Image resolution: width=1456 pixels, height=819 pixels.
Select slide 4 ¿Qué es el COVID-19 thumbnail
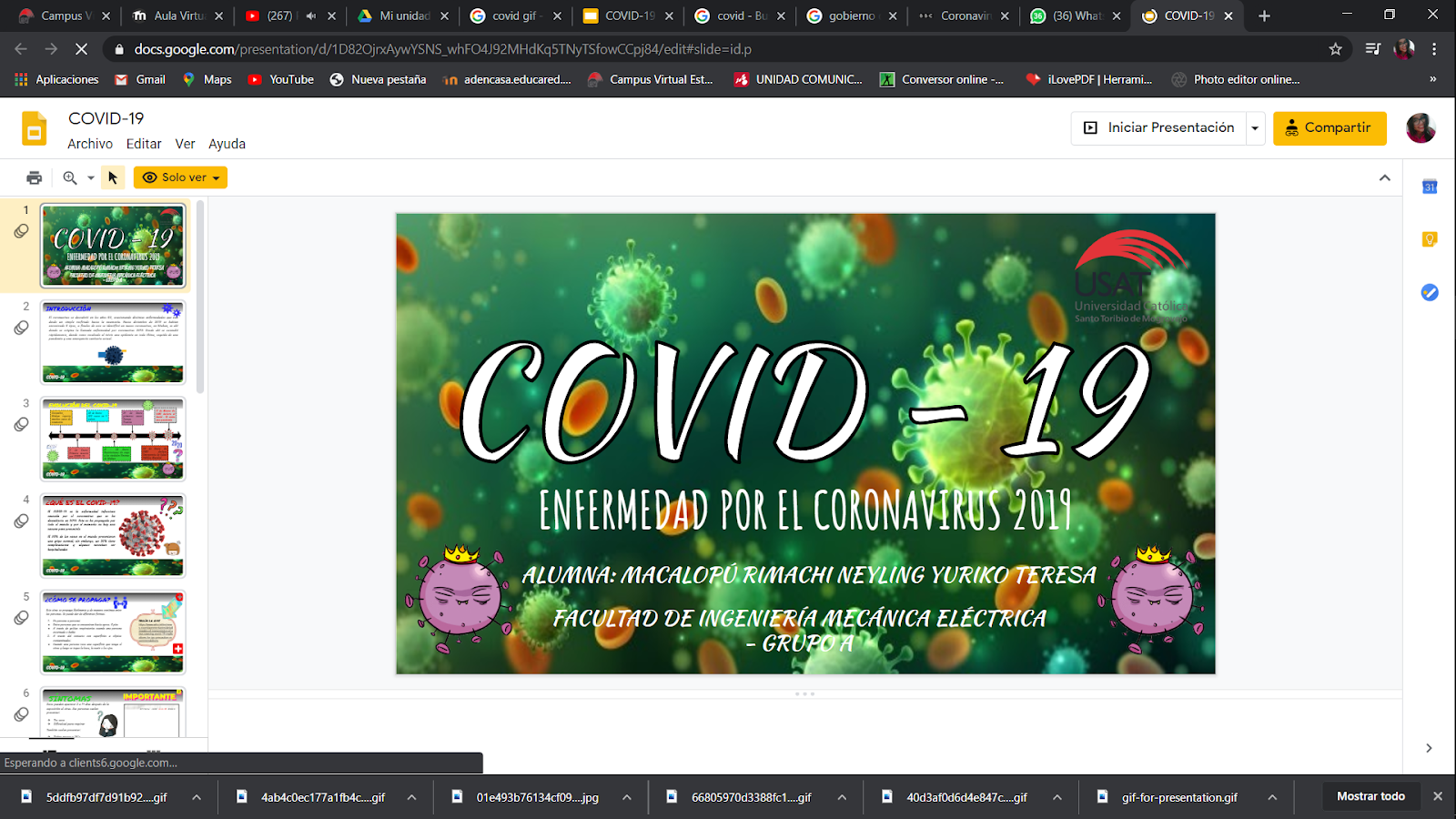(x=113, y=535)
